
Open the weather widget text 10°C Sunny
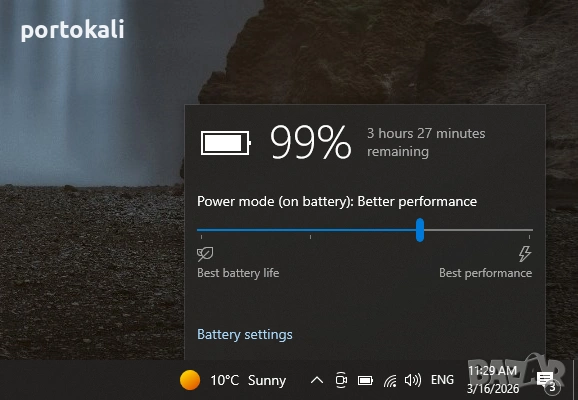[x=248, y=380]
